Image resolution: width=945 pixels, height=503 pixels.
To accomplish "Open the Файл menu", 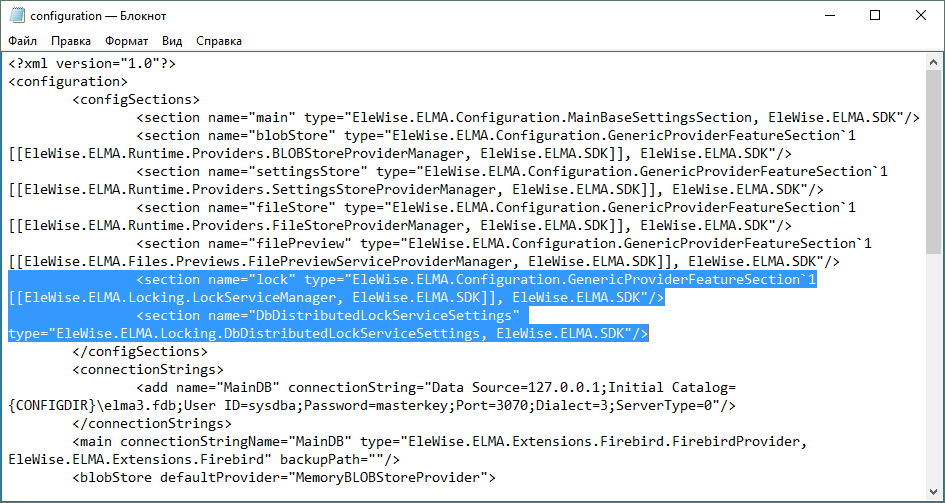I will coord(23,41).
